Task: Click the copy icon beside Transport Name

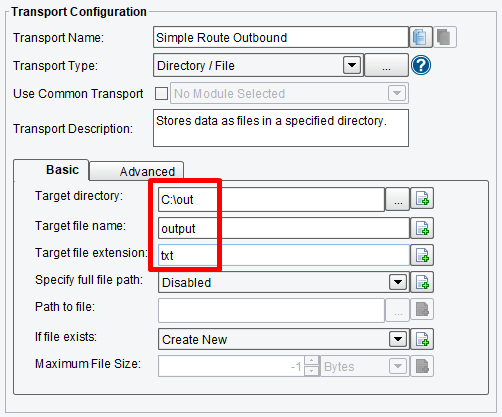Action: [x=421, y=37]
